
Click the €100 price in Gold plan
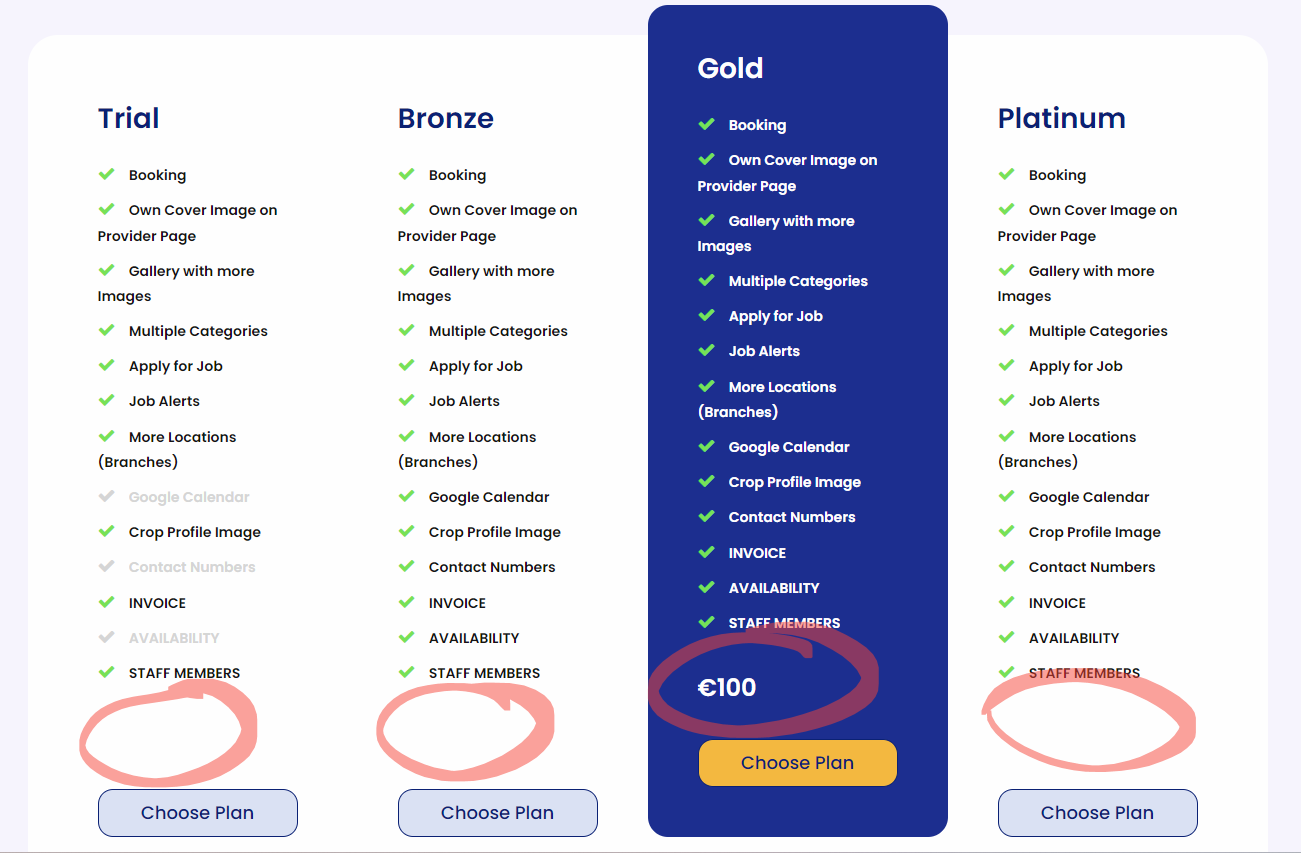pos(727,687)
